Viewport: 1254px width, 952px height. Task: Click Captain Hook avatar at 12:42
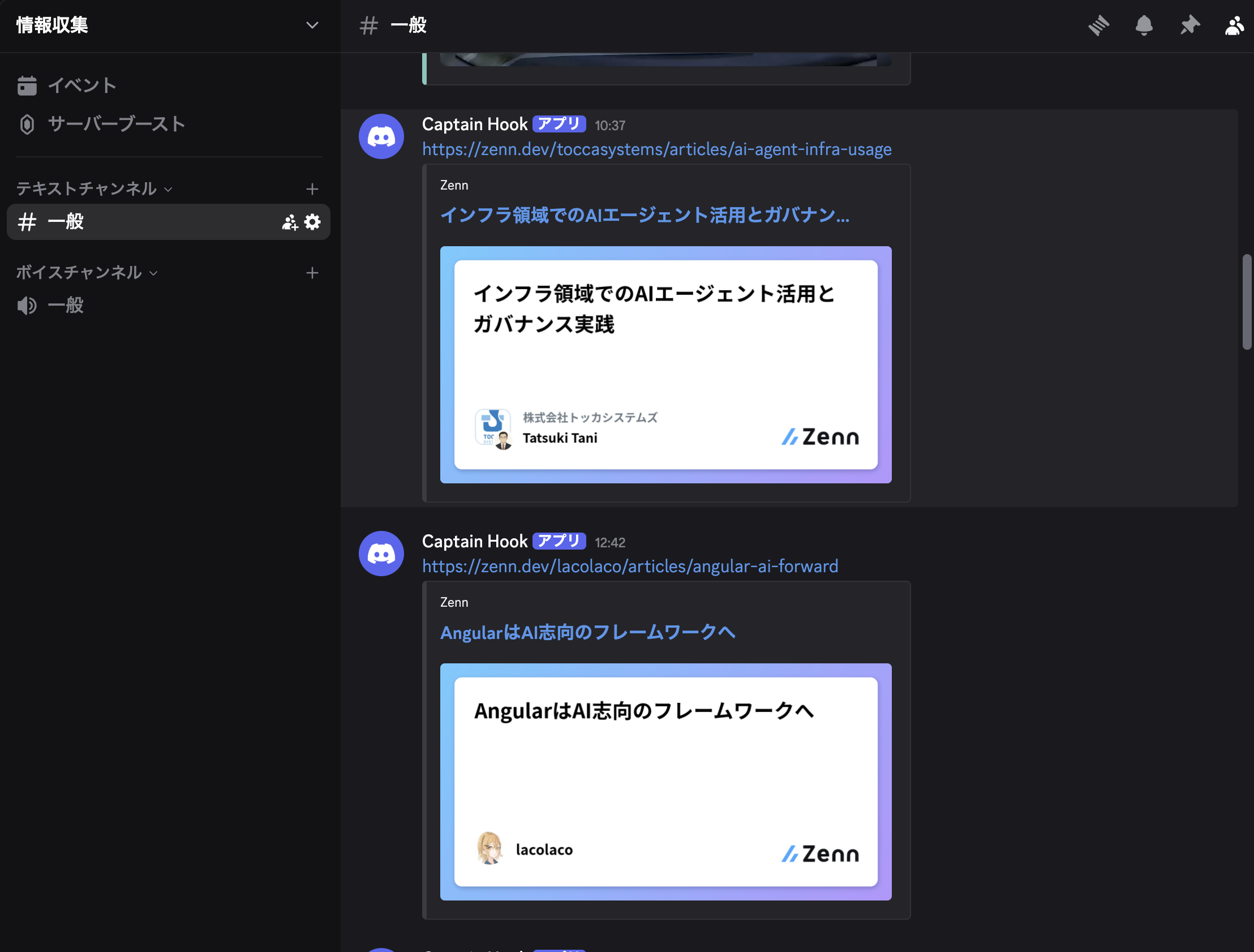click(381, 554)
